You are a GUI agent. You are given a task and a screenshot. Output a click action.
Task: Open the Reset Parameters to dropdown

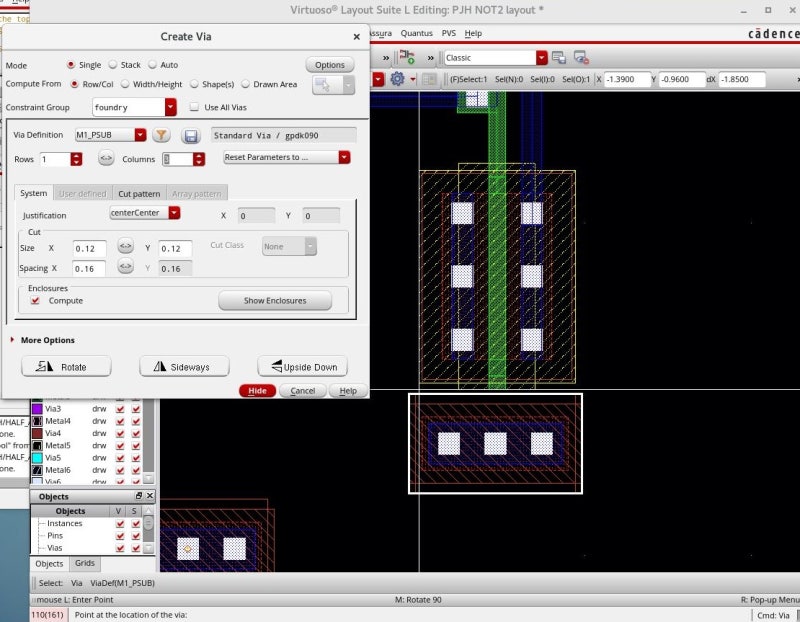[x=344, y=157]
